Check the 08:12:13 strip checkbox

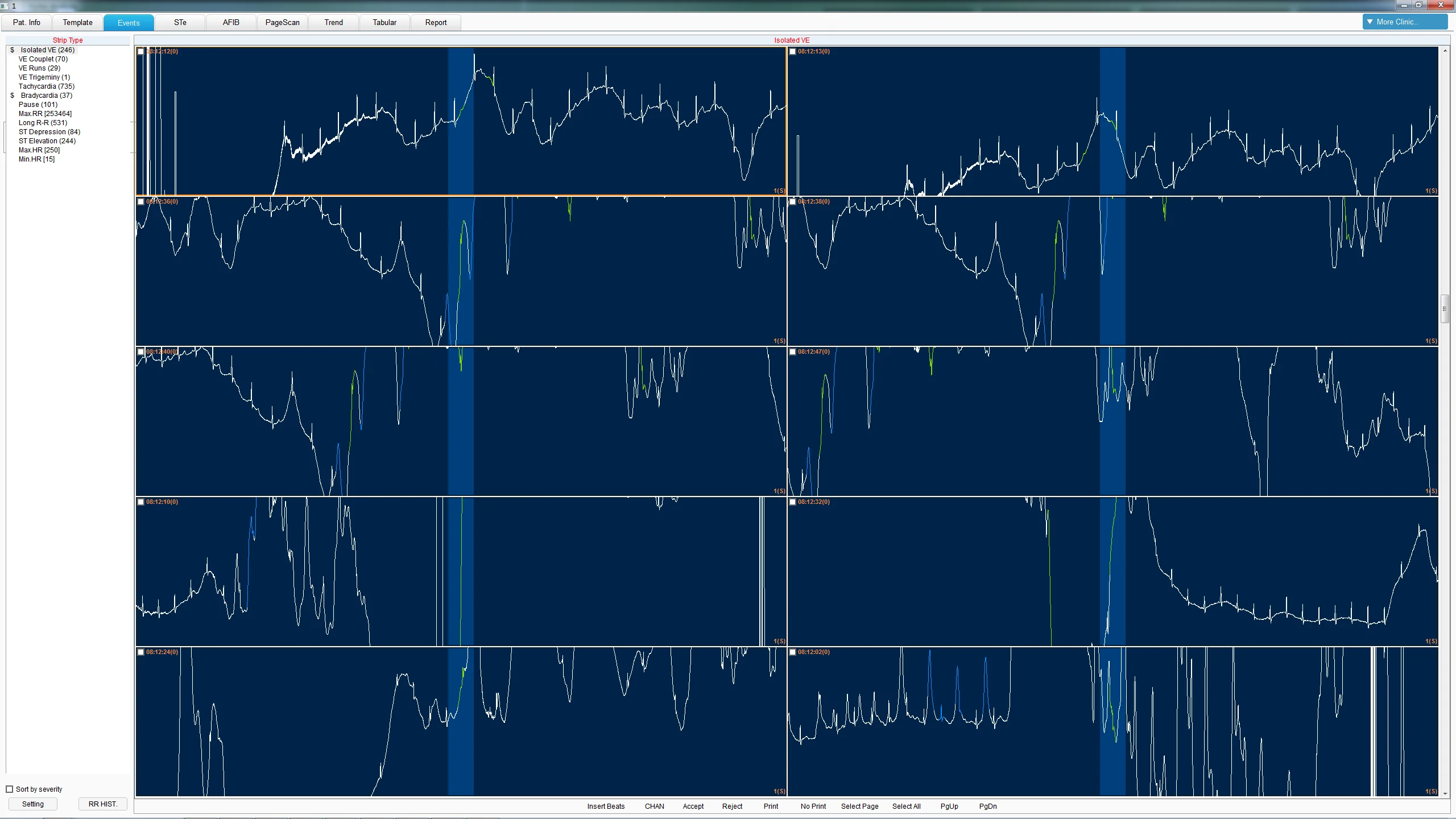[x=793, y=52]
